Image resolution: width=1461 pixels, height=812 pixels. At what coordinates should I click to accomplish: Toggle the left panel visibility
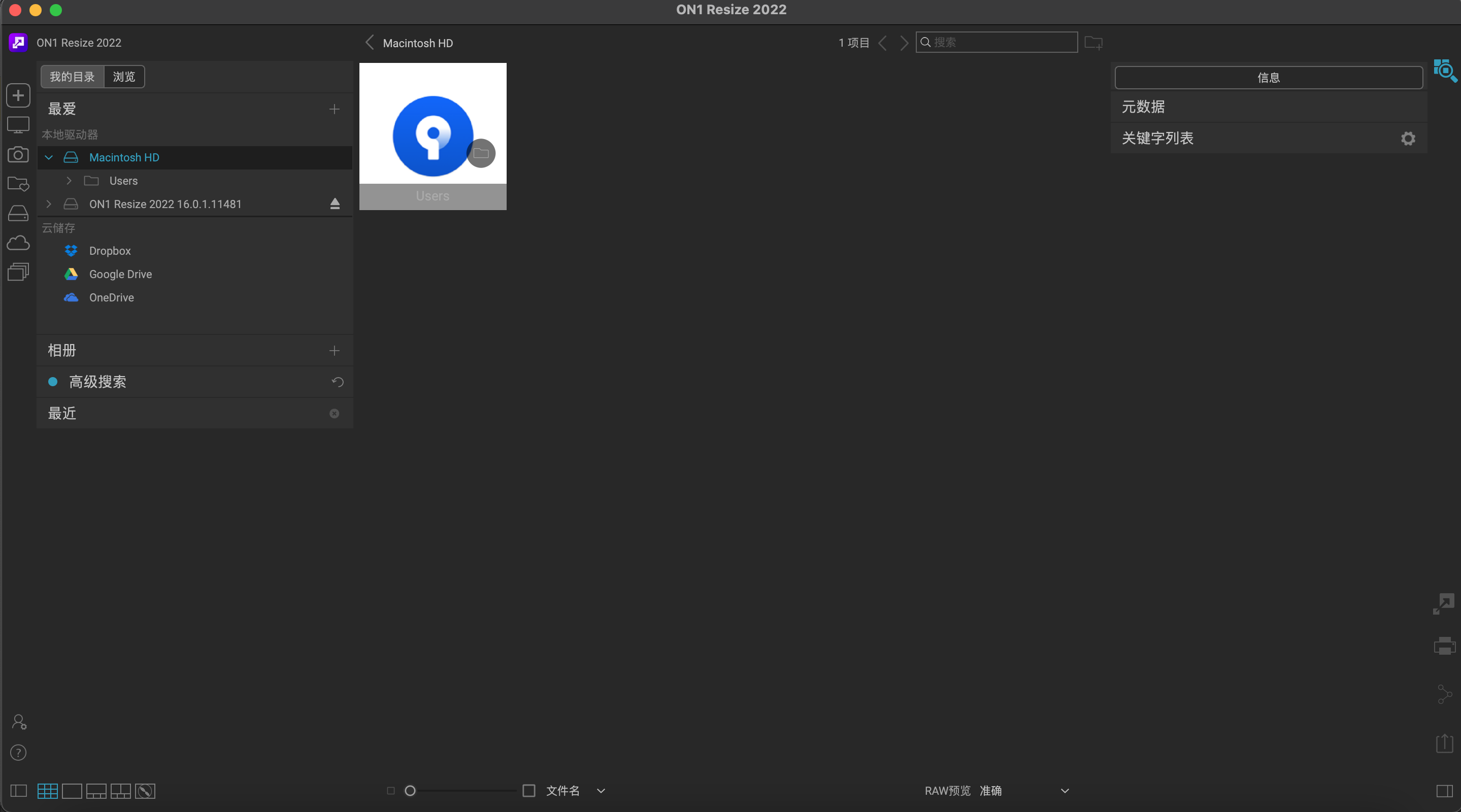(18, 791)
